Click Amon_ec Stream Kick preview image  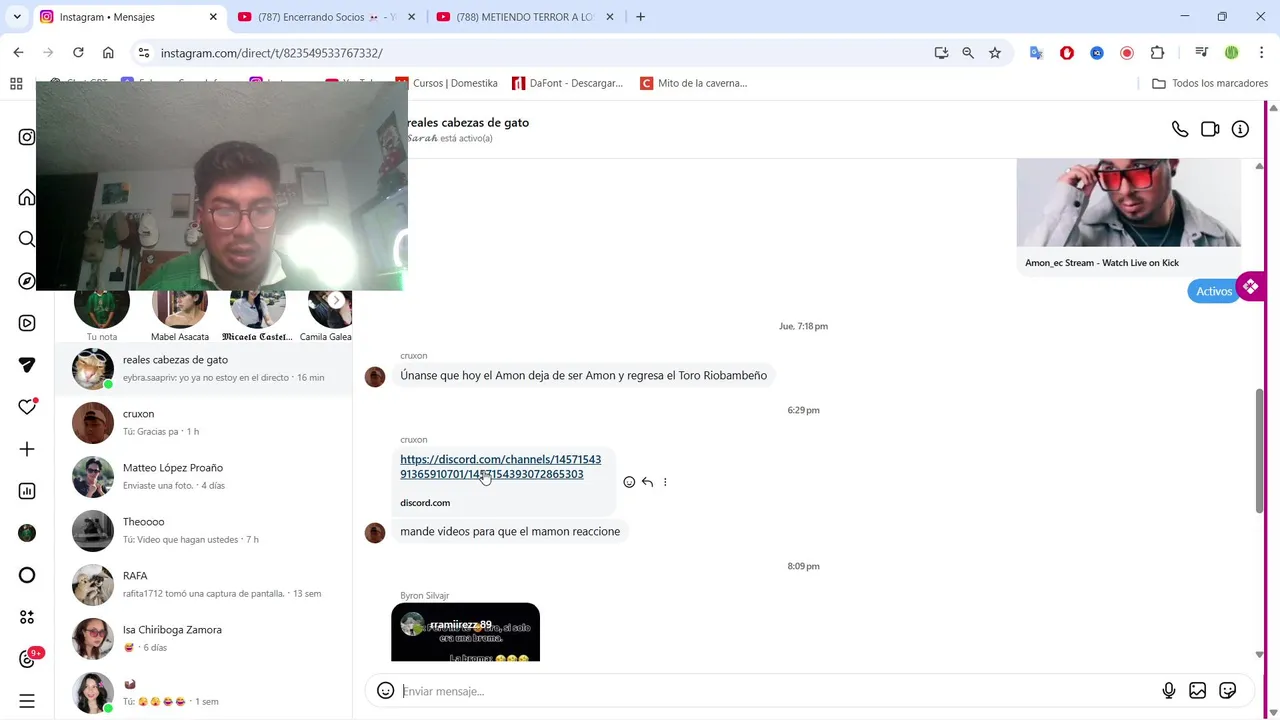pos(1128,203)
